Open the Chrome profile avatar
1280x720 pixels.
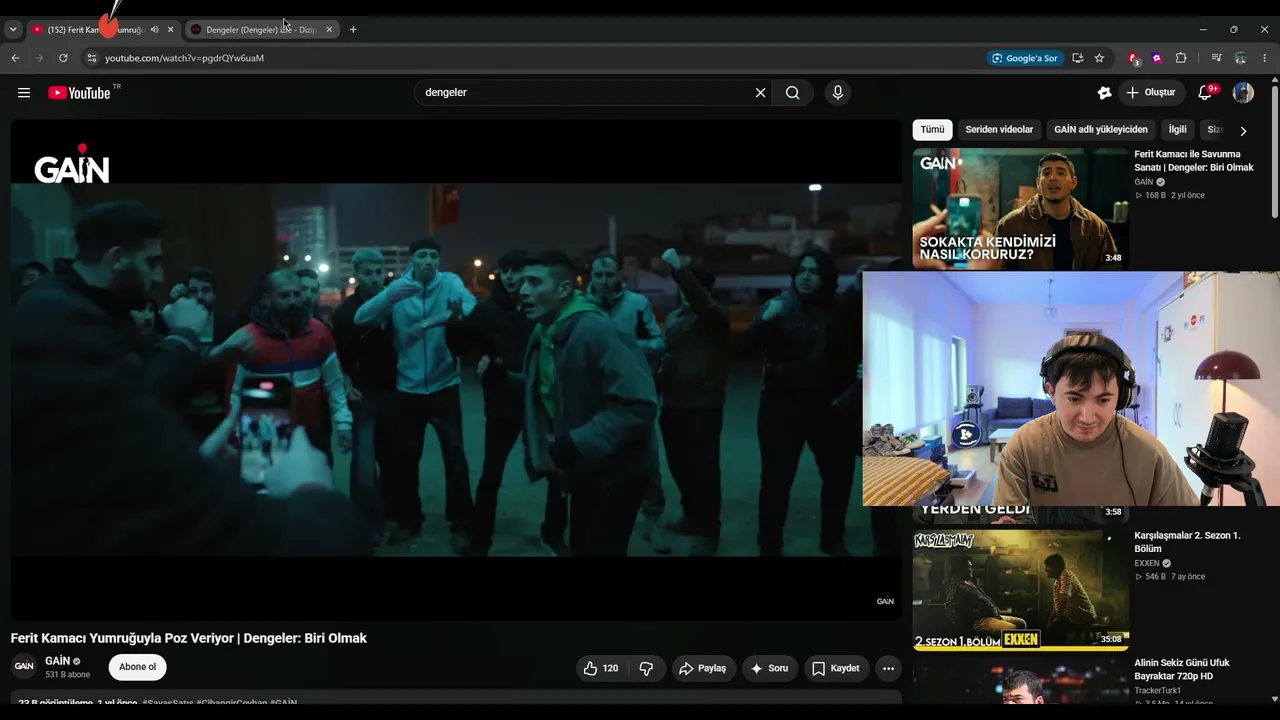point(1240,58)
